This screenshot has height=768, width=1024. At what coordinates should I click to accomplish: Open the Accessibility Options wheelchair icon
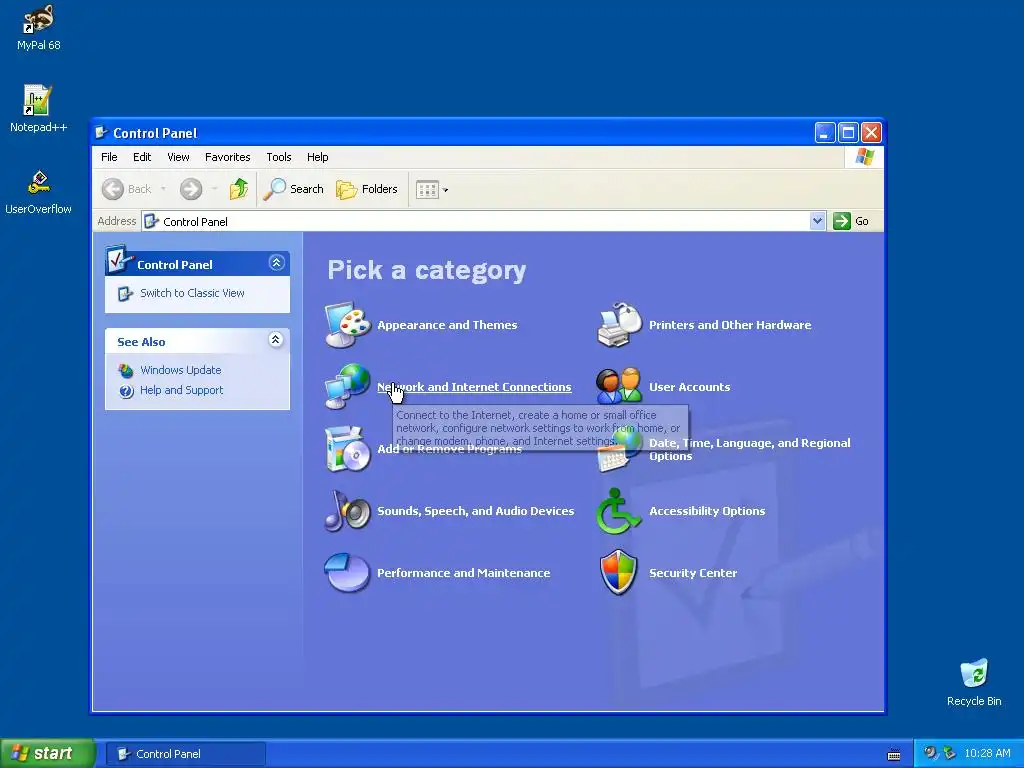tap(618, 511)
